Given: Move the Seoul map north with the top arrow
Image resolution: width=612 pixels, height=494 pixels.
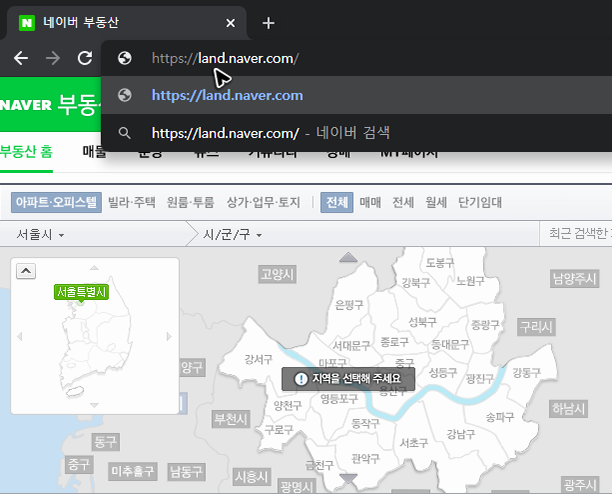Looking at the screenshot, I should pyautogui.click(x=348, y=257).
